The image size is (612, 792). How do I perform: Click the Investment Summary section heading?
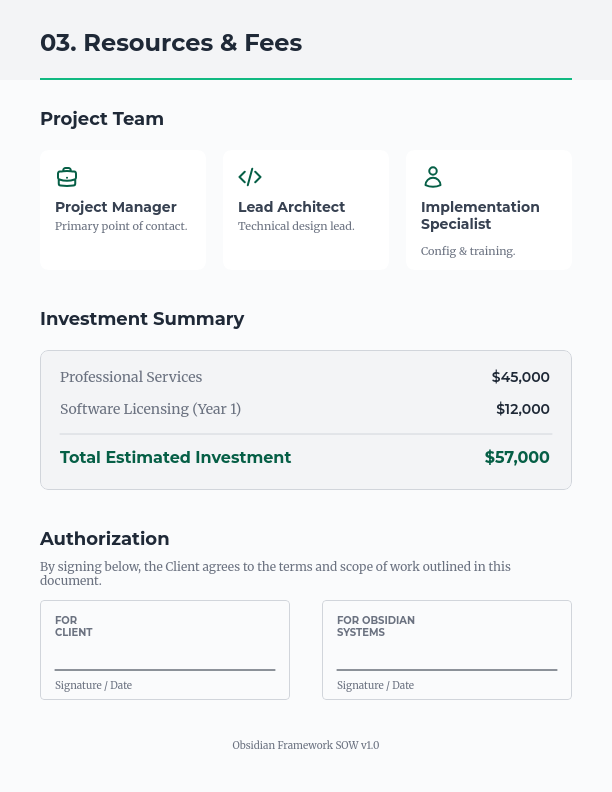[142, 319]
